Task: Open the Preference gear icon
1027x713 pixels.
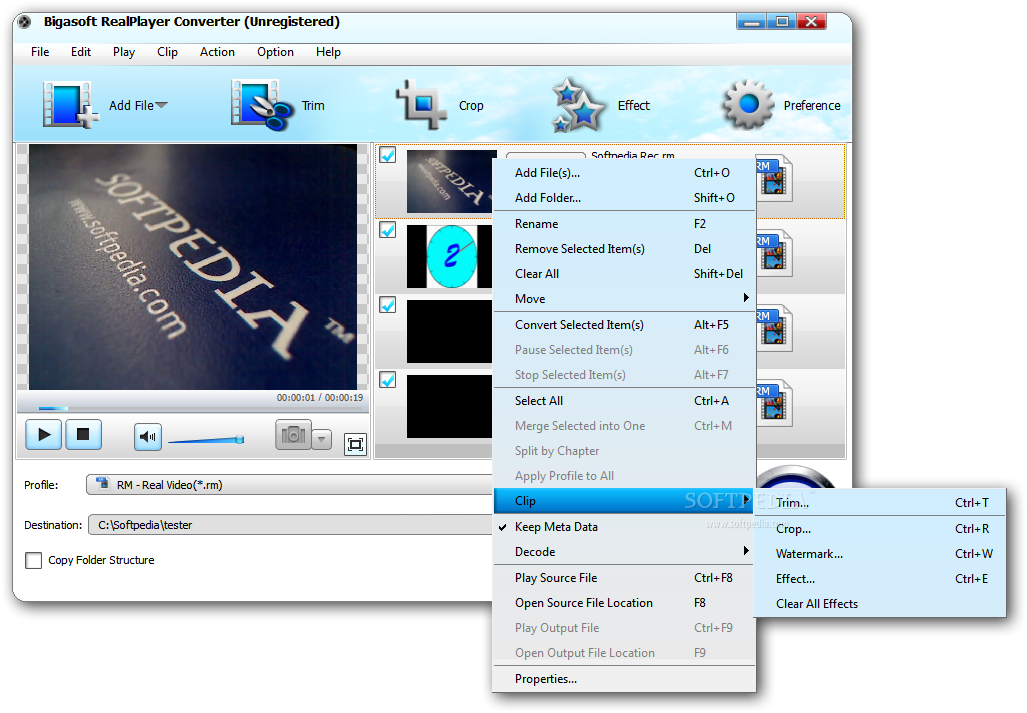Action: [x=747, y=105]
